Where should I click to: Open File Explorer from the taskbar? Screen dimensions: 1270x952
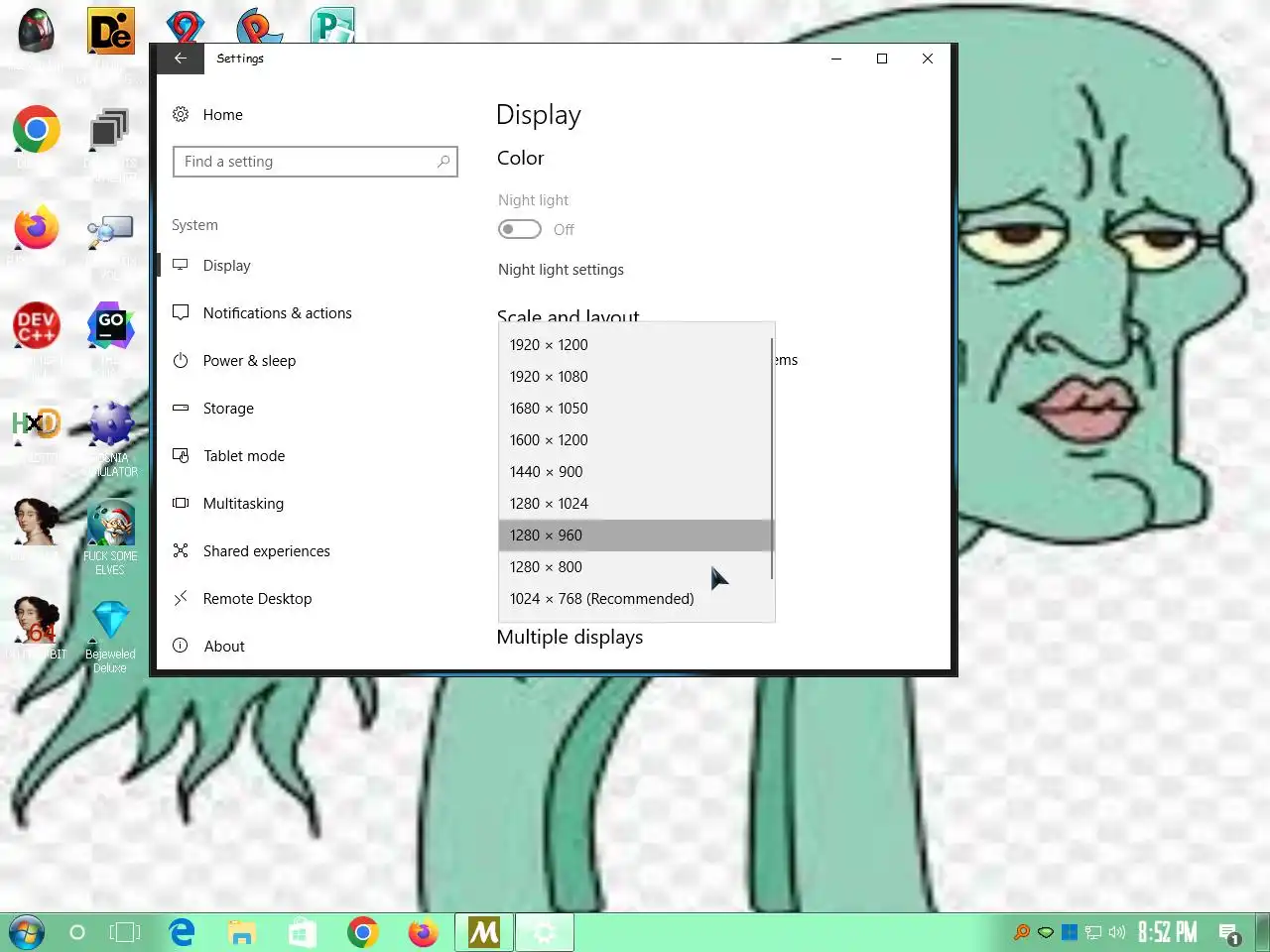pos(242,933)
